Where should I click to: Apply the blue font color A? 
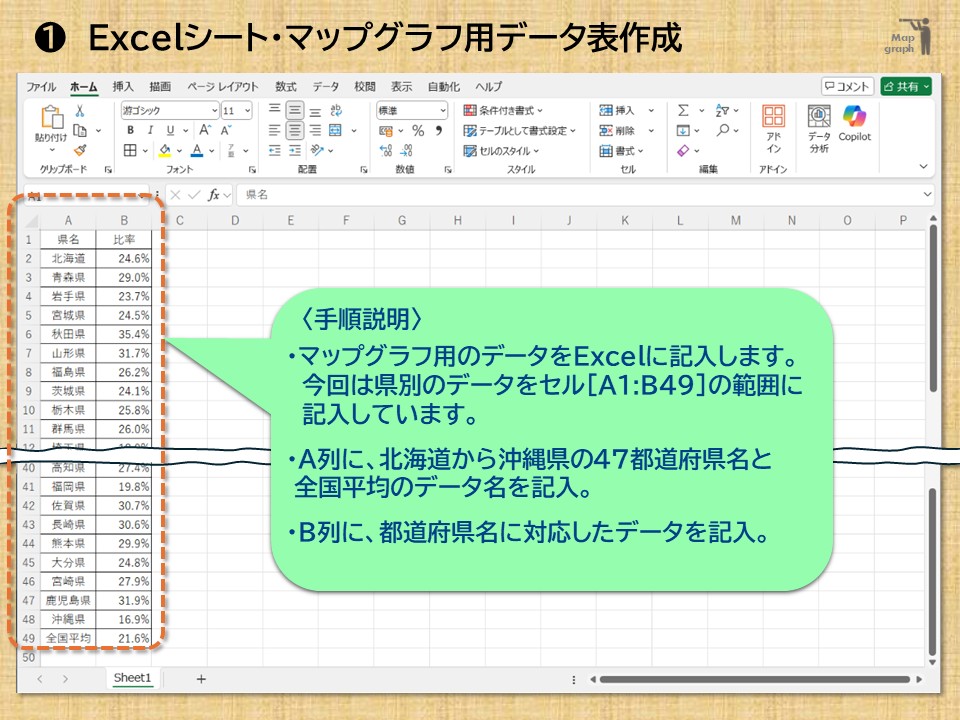pyautogui.click(x=197, y=150)
